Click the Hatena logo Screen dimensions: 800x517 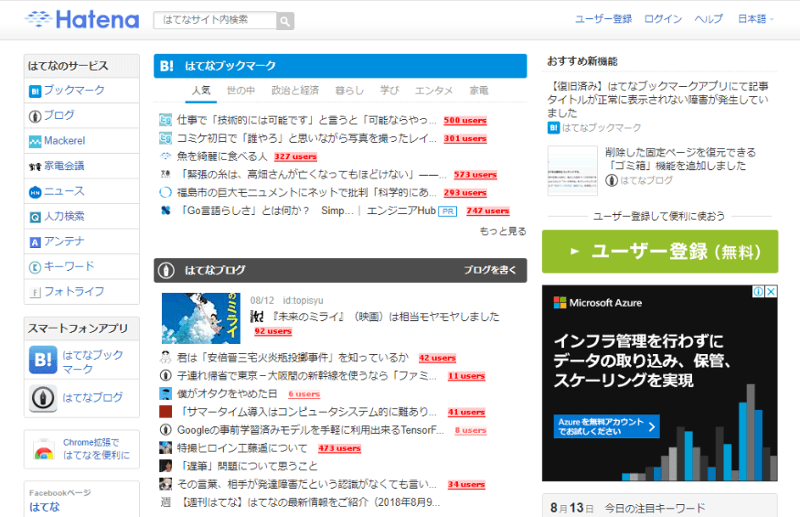point(82,19)
